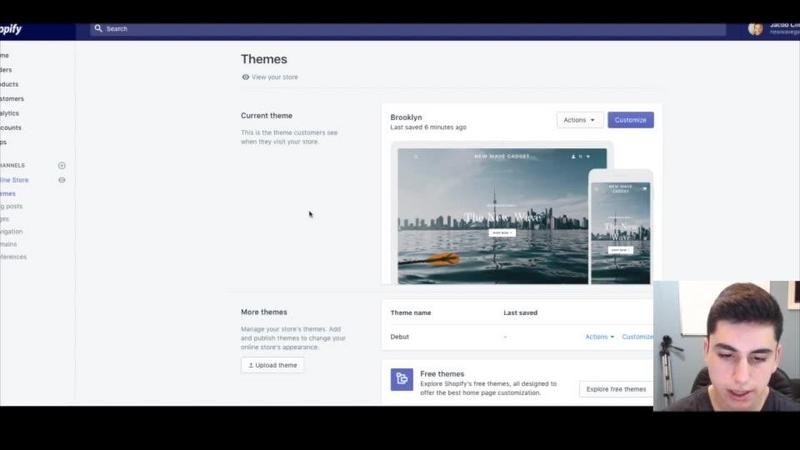Click Upload theme button

[x=272, y=365]
